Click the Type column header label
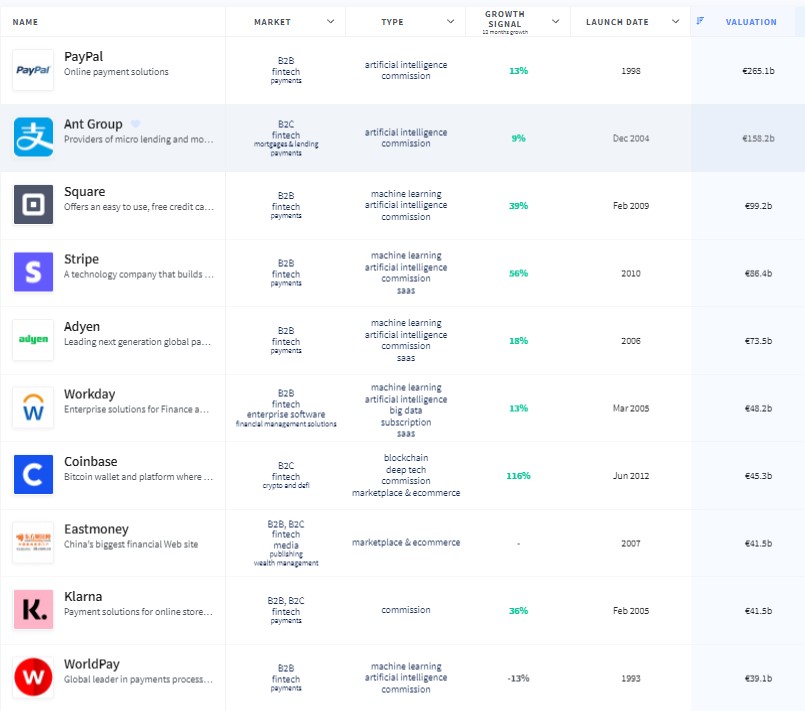 (392, 22)
